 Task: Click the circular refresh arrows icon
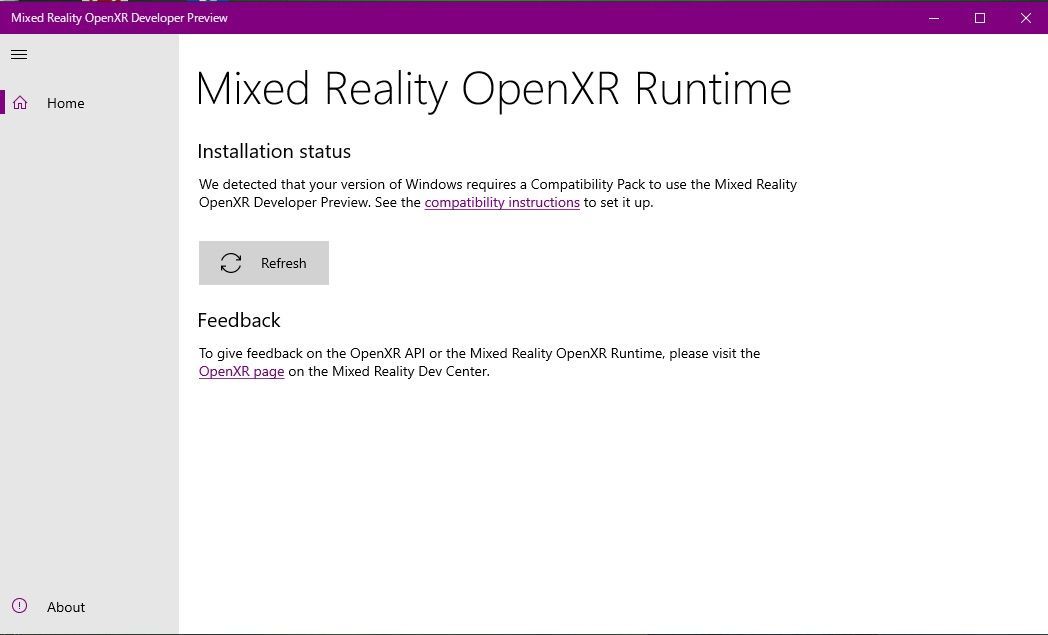coord(230,263)
